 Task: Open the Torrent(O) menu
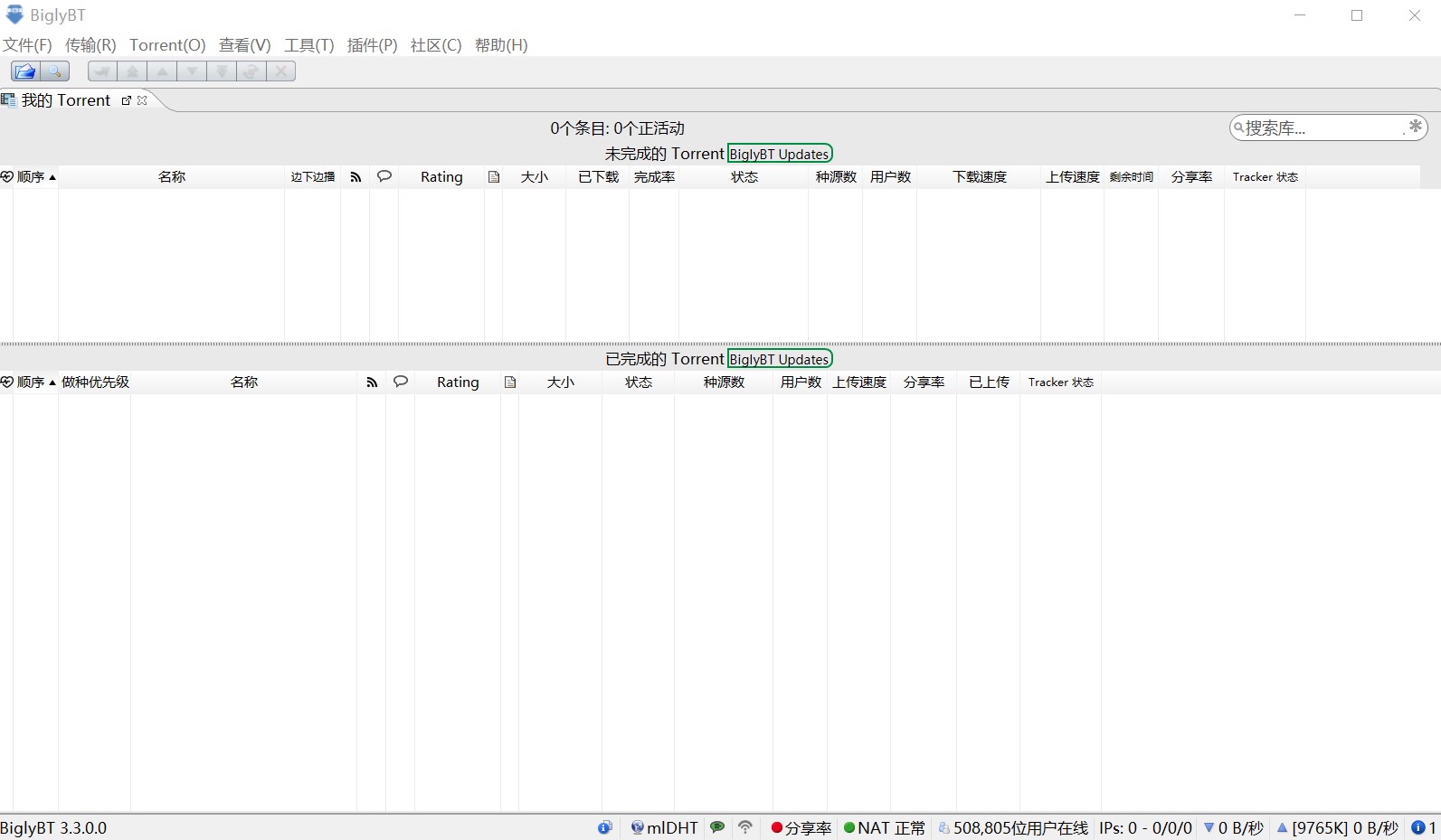[x=167, y=45]
